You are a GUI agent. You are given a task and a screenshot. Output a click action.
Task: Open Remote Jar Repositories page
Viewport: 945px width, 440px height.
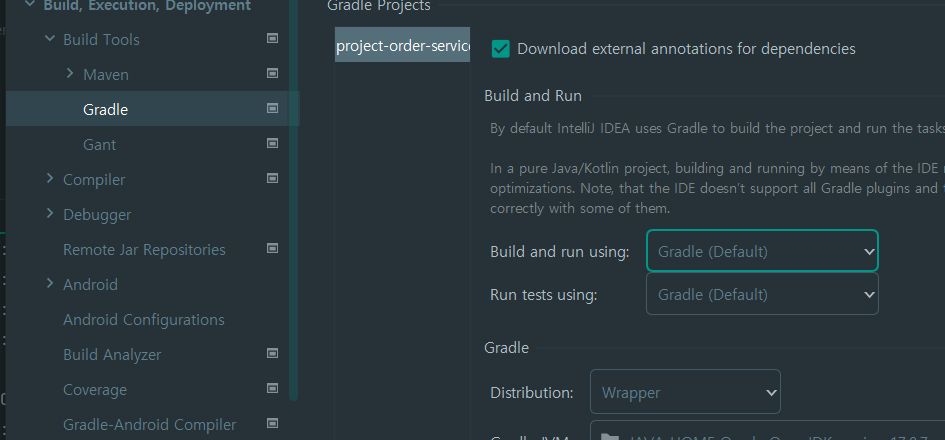(144, 250)
